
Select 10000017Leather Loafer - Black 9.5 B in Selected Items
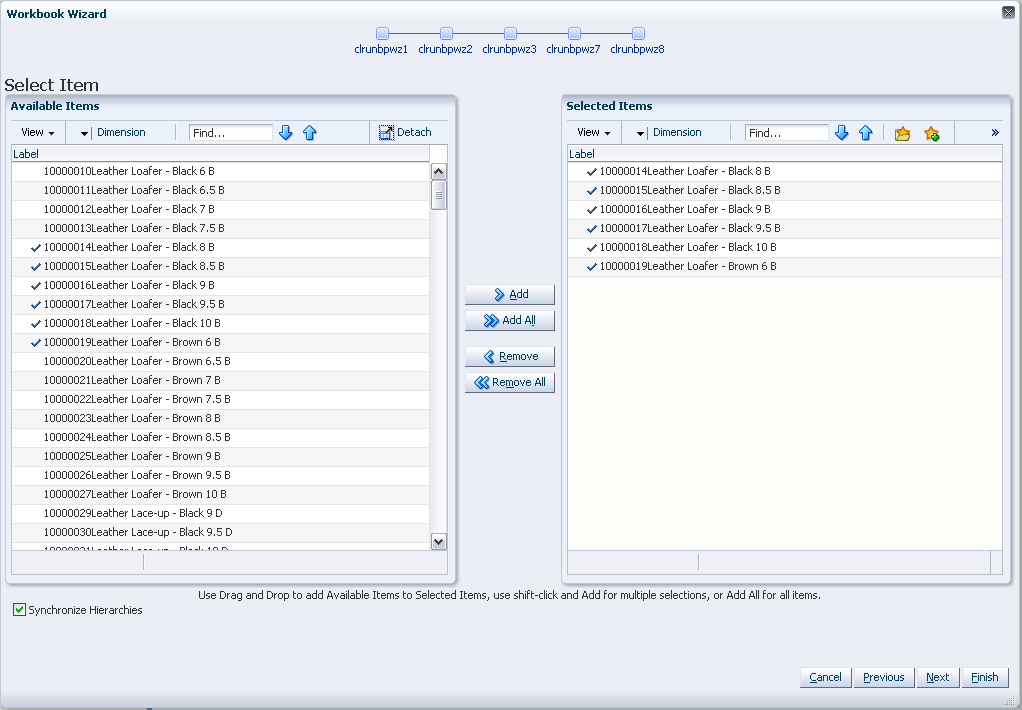785,228
